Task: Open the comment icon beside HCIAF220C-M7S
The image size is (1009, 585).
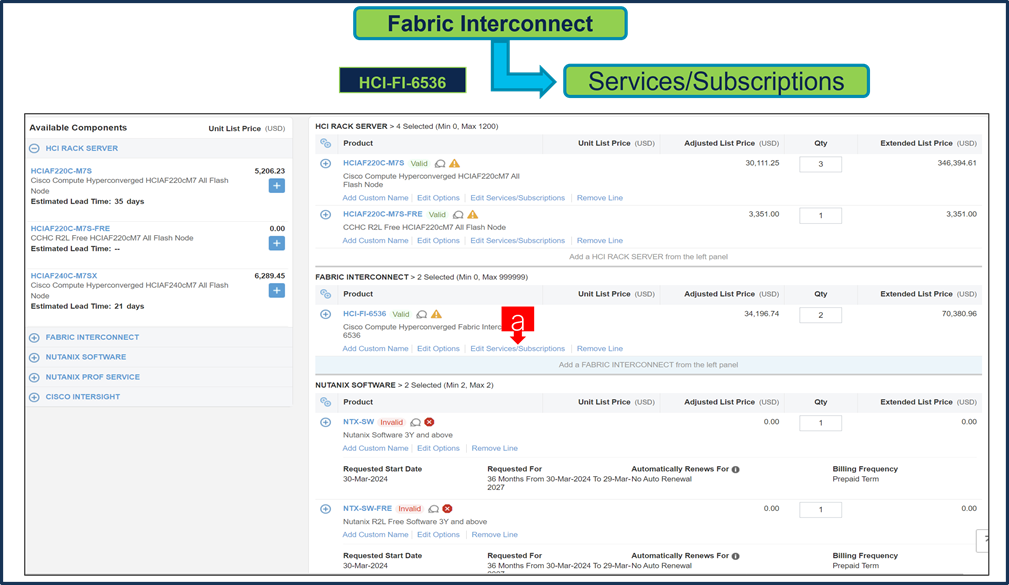Action: click(440, 163)
